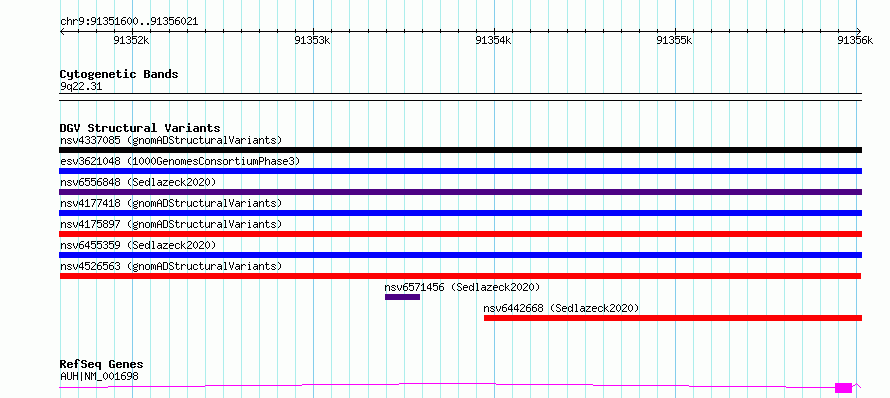The height and width of the screenshot is (398, 890).
Task: Select the purple nsv6556848 variant bar
Action: coord(460,192)
